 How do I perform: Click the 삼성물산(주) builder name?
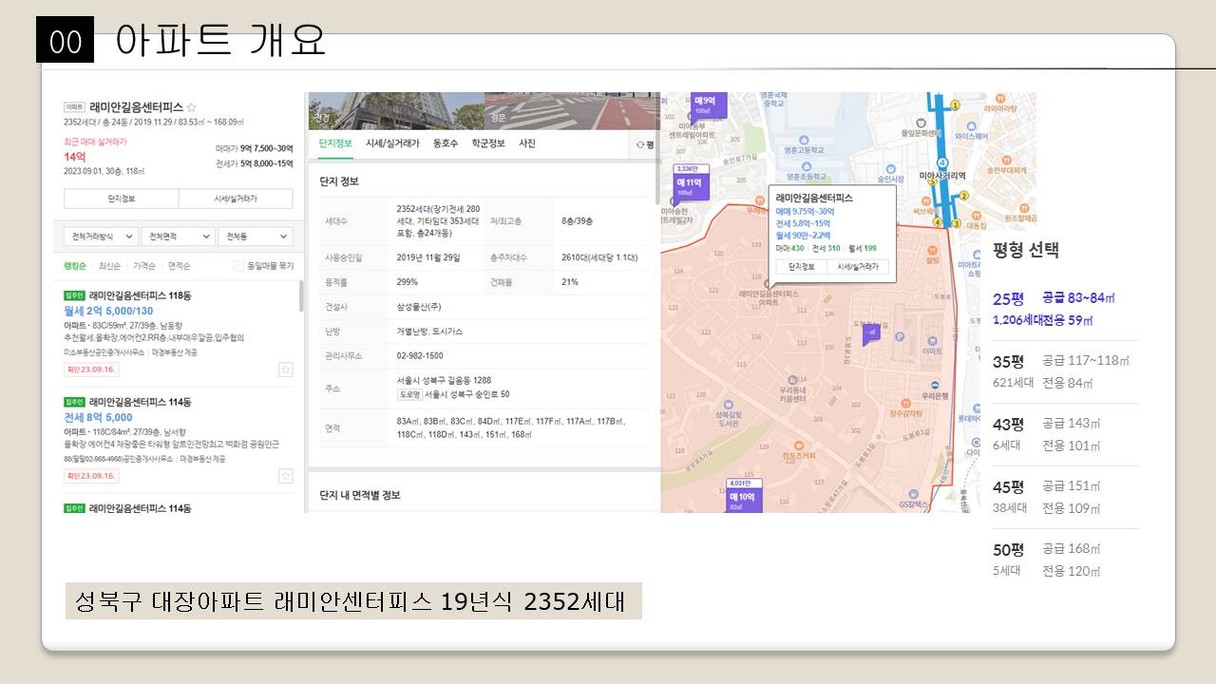pyautogui.click(x=419, y=307)
